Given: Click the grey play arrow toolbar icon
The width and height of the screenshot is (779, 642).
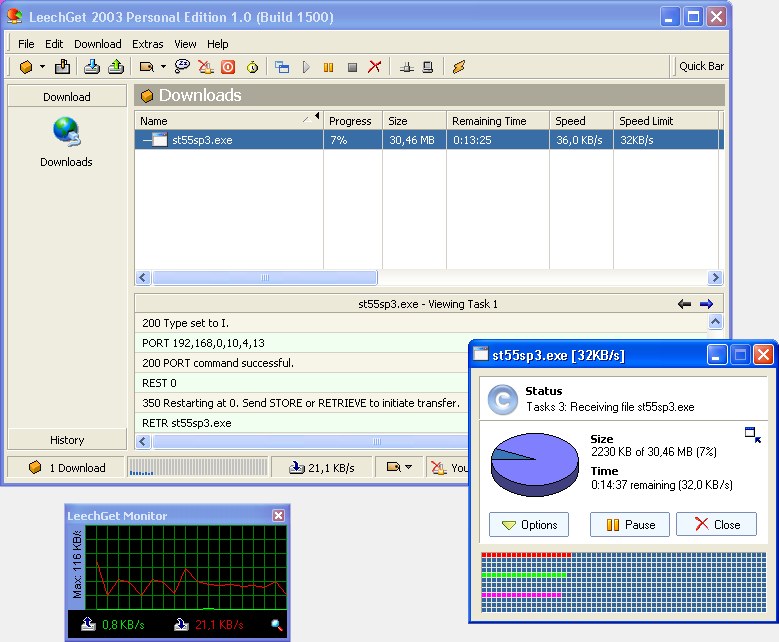Looking at the screenshot, I should click(306, 67).
